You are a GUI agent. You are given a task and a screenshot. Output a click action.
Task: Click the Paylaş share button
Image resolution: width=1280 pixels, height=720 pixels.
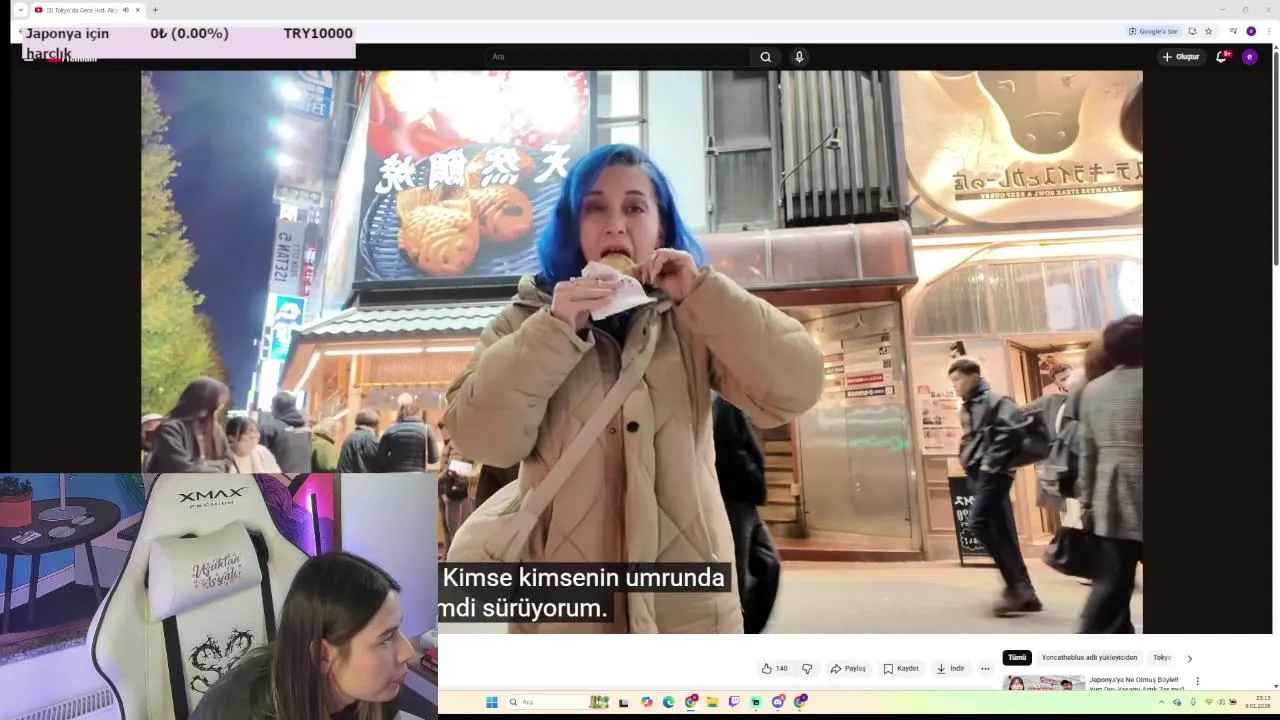[x=848, y=669]
